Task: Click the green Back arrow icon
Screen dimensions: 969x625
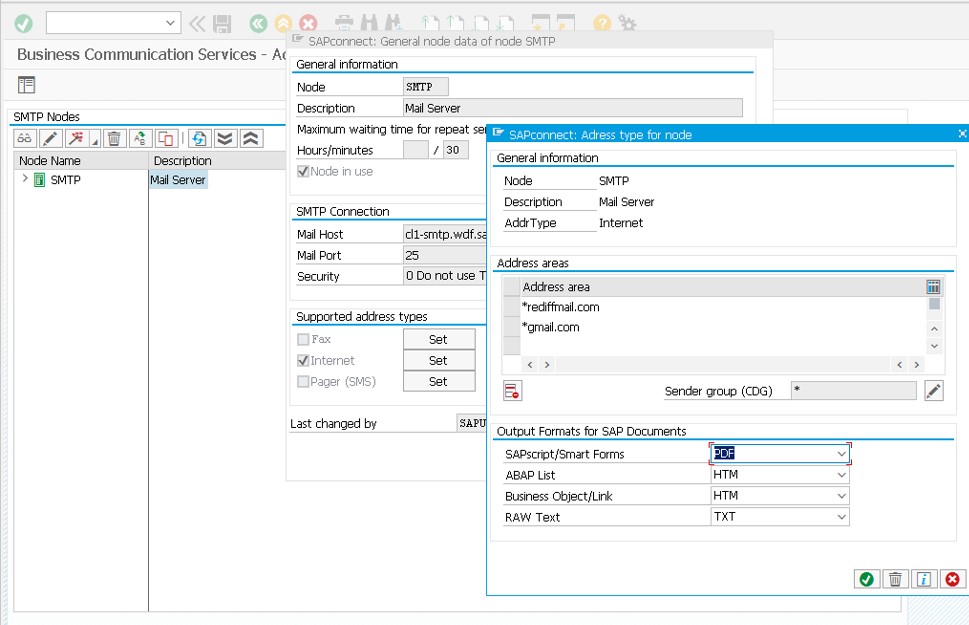Action: pyautogui.click(x=258, y=24)
